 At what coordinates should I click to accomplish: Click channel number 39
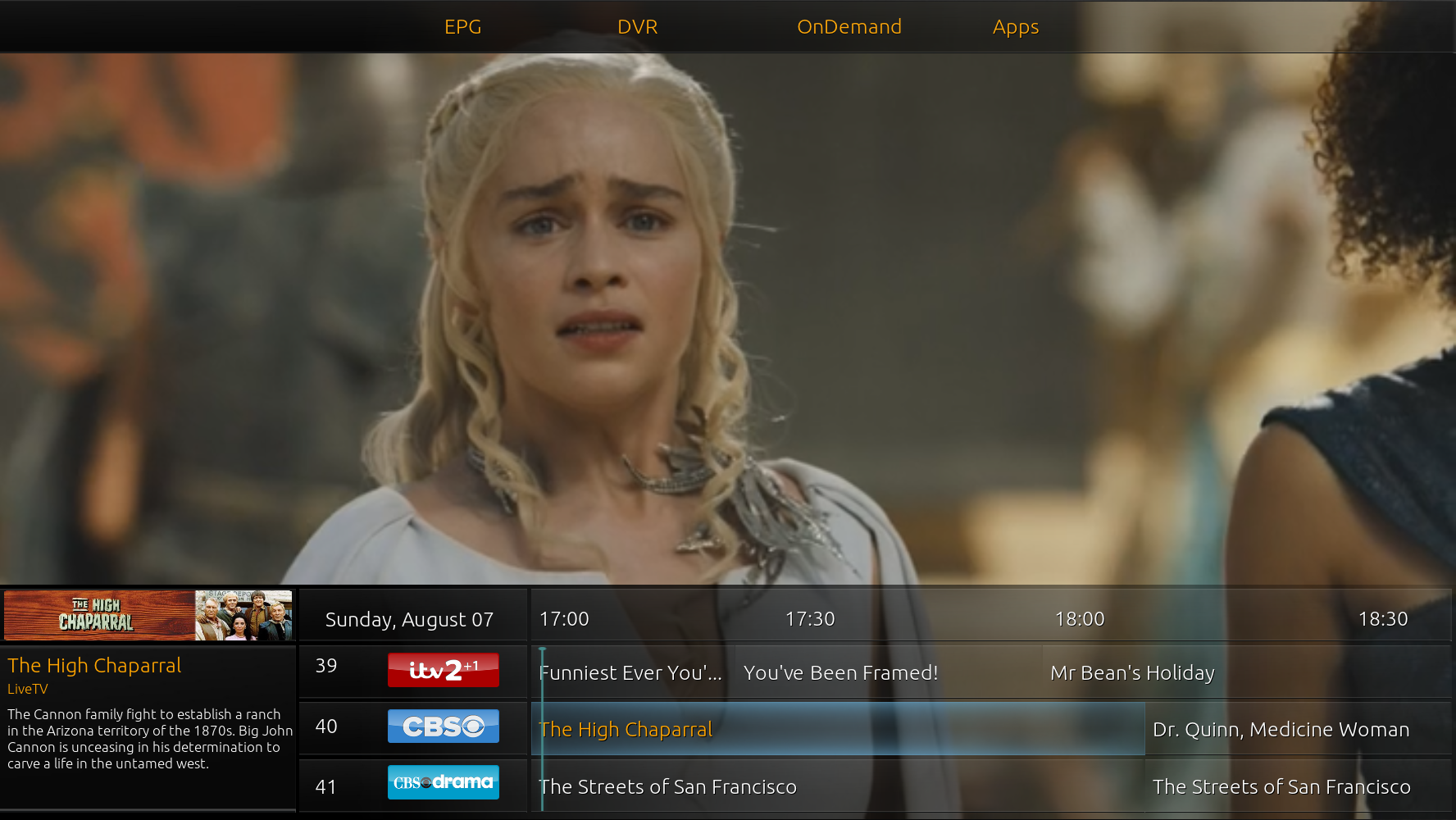326,666
